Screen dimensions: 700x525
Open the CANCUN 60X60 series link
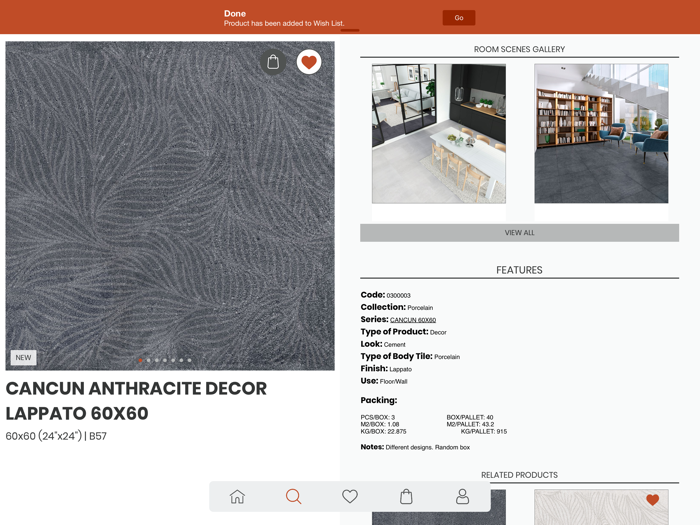click(x=413, y=320)
